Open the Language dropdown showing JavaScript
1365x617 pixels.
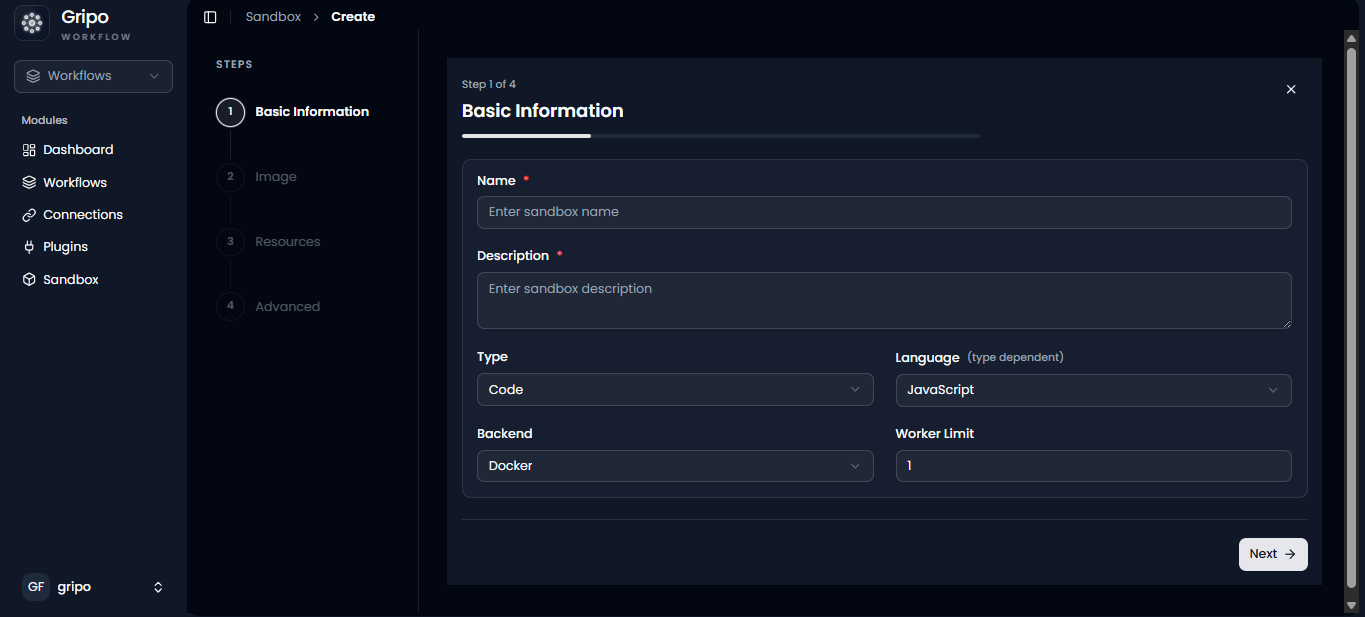click(x=1093, y=390)
